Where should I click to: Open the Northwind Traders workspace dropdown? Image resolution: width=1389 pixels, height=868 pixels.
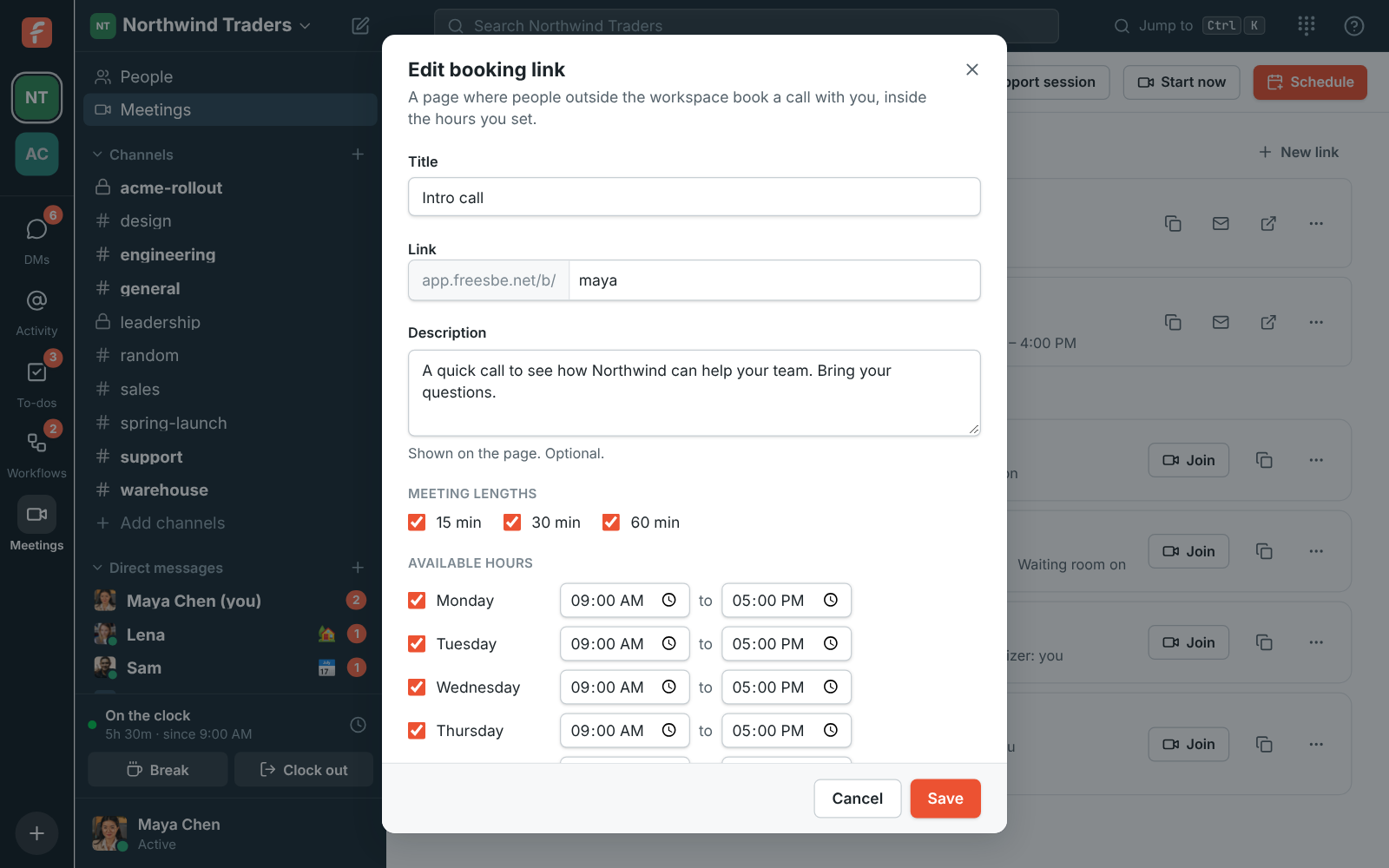coord(201,25)
